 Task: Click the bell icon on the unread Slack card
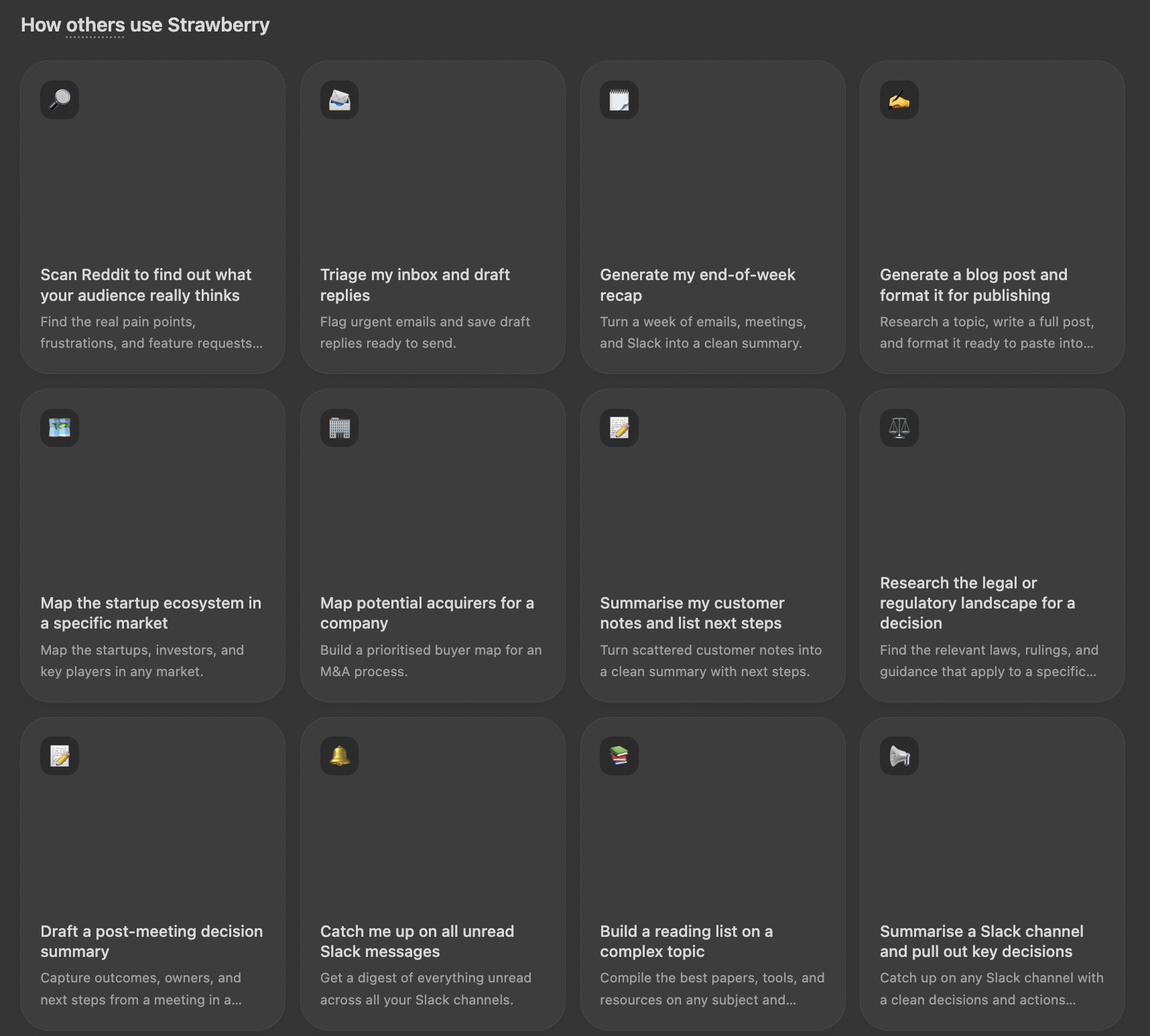pos(339,756)
